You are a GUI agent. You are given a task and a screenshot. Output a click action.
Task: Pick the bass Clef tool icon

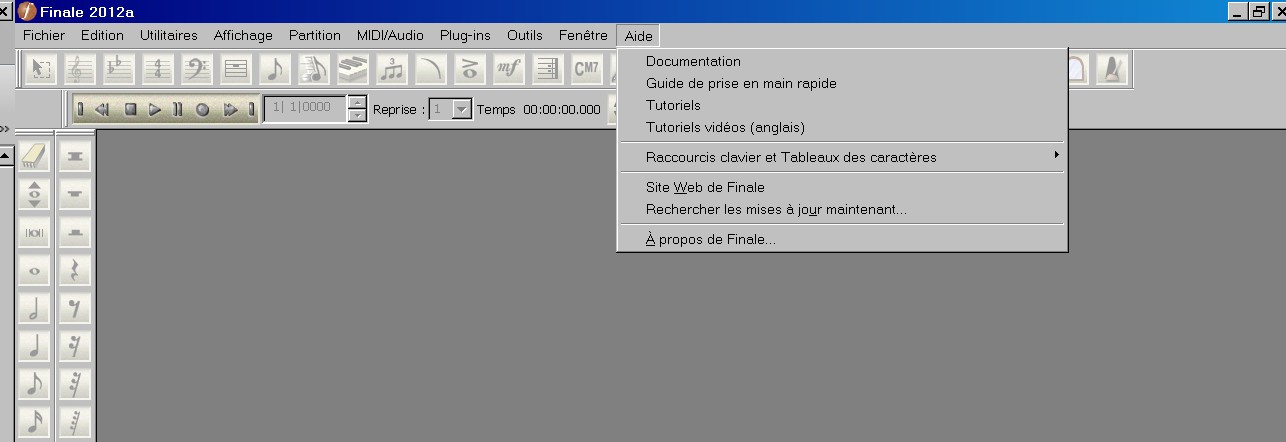197,69
